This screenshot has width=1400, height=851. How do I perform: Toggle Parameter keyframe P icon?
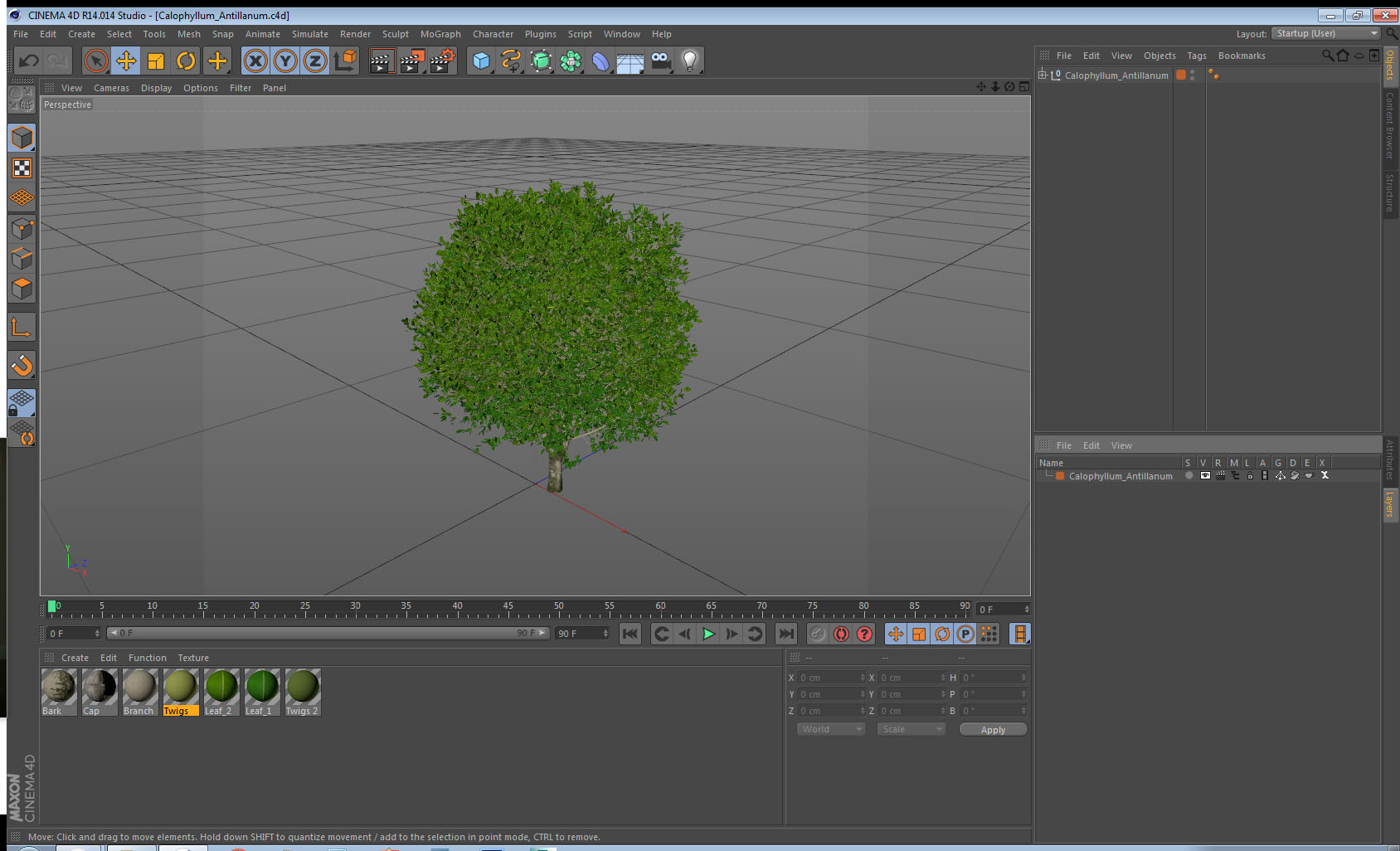[x=965, y=634]
